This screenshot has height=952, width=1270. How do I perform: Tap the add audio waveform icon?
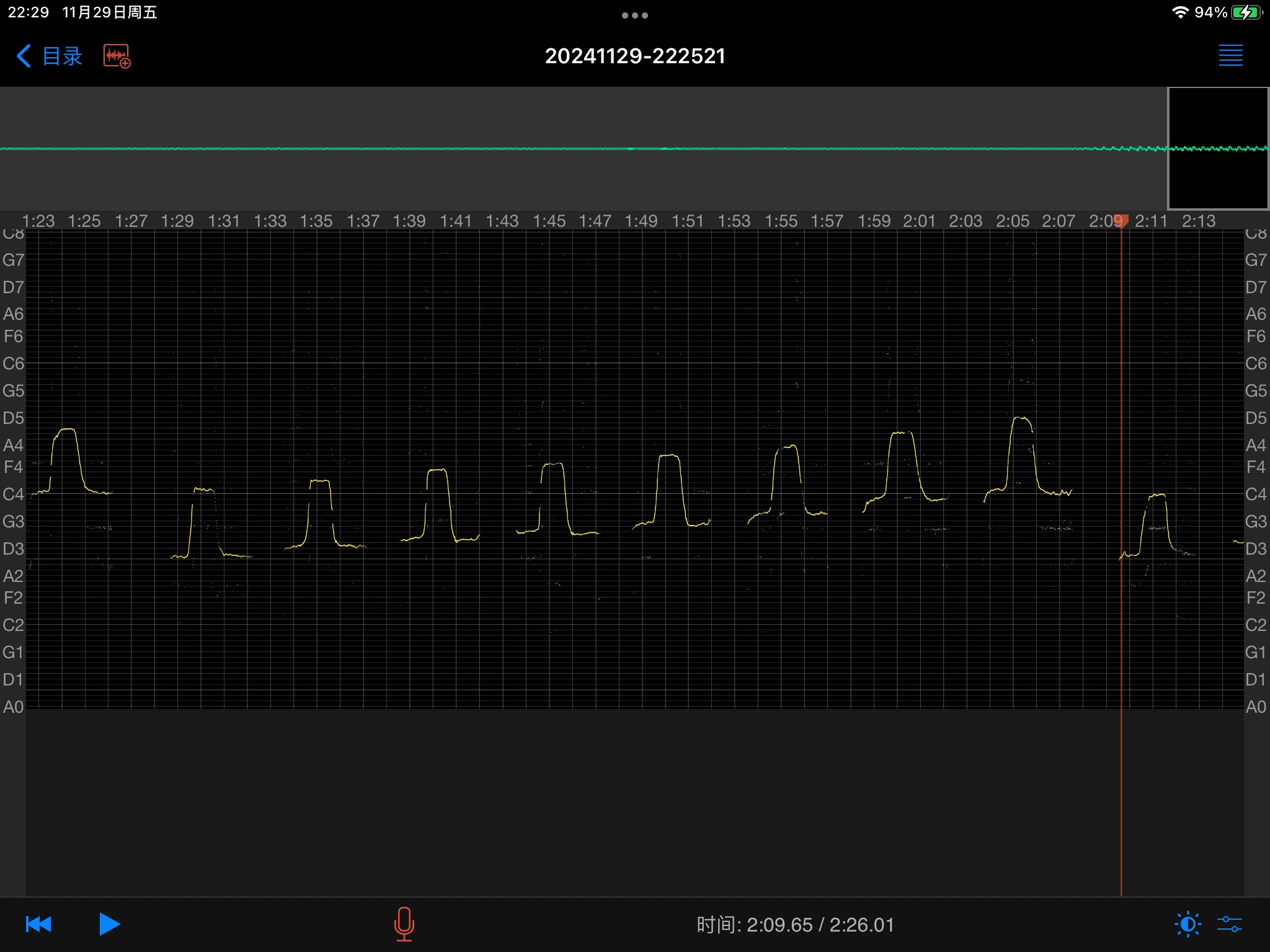pos(117,56)
